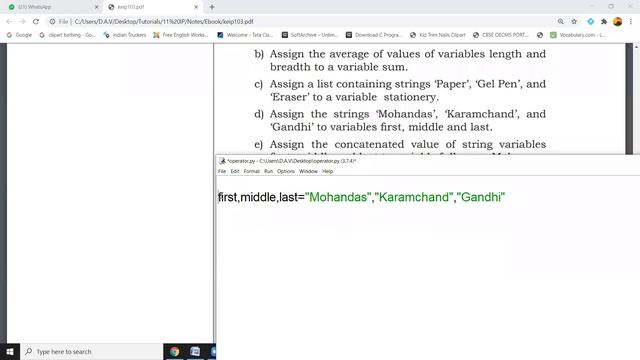Viewport: 640px width, 360px height.
Task: Close the WhatsApp tab
Action: click(x=97, y=7)
